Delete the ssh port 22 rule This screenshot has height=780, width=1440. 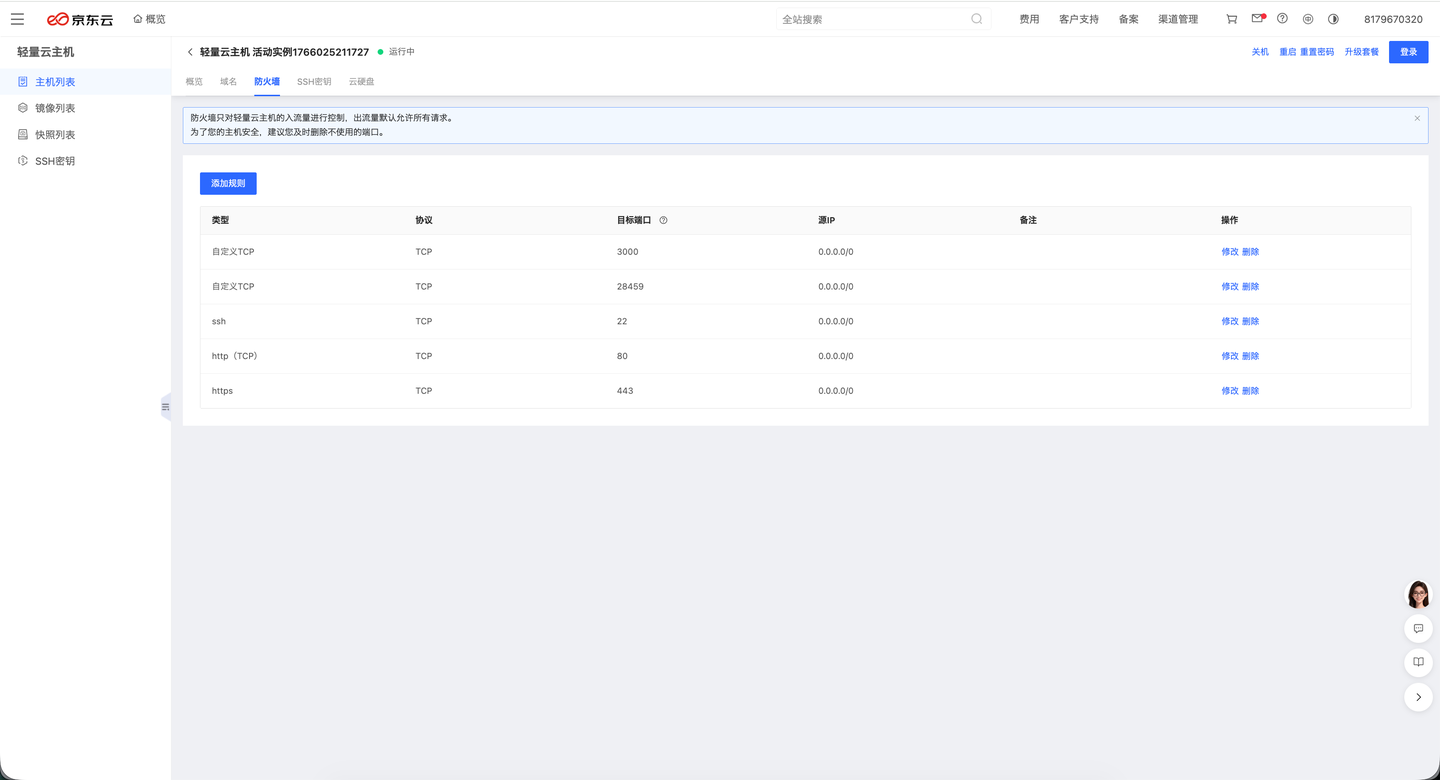point(1250,321)
